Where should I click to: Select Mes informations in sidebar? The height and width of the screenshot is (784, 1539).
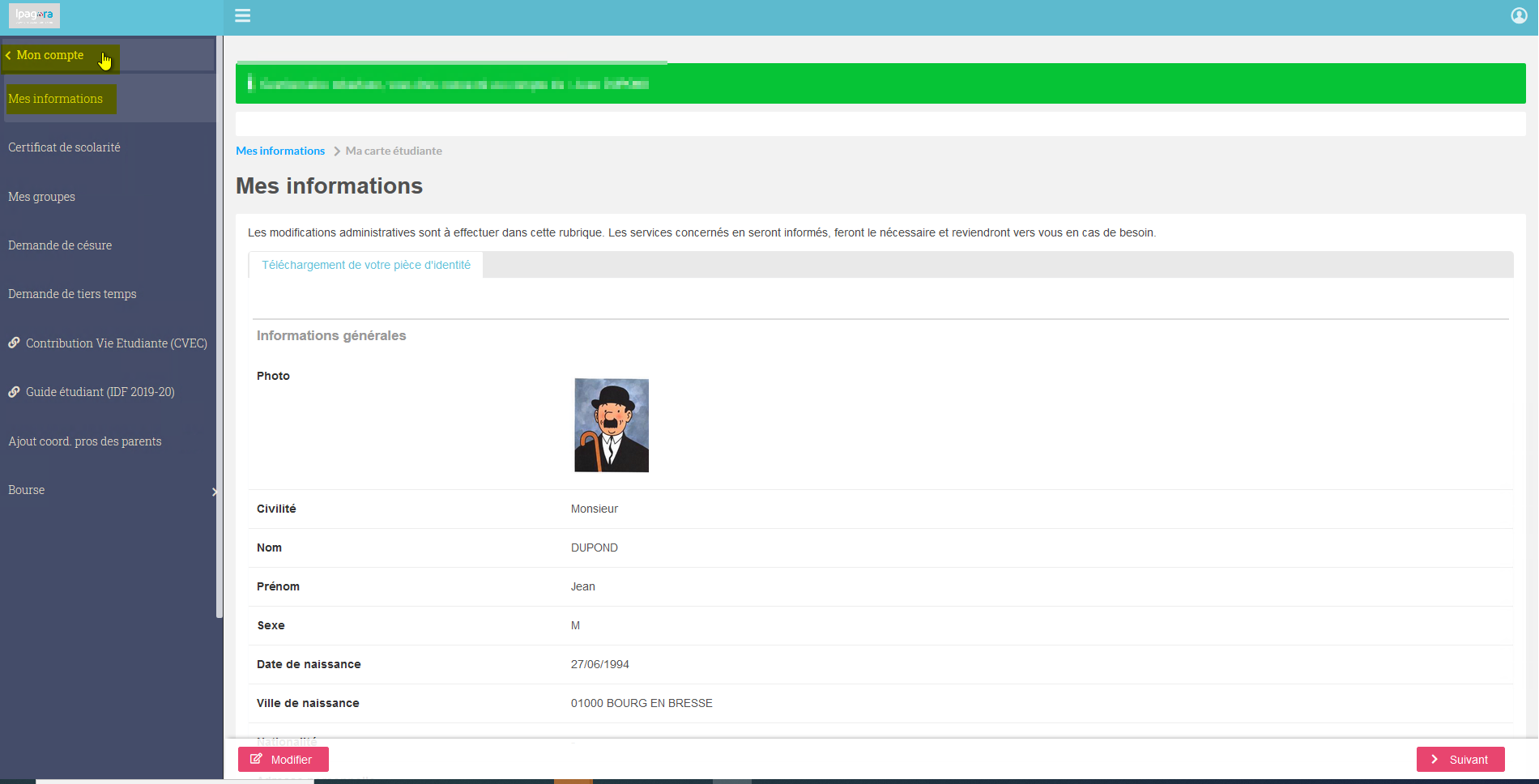coord(55,99)
